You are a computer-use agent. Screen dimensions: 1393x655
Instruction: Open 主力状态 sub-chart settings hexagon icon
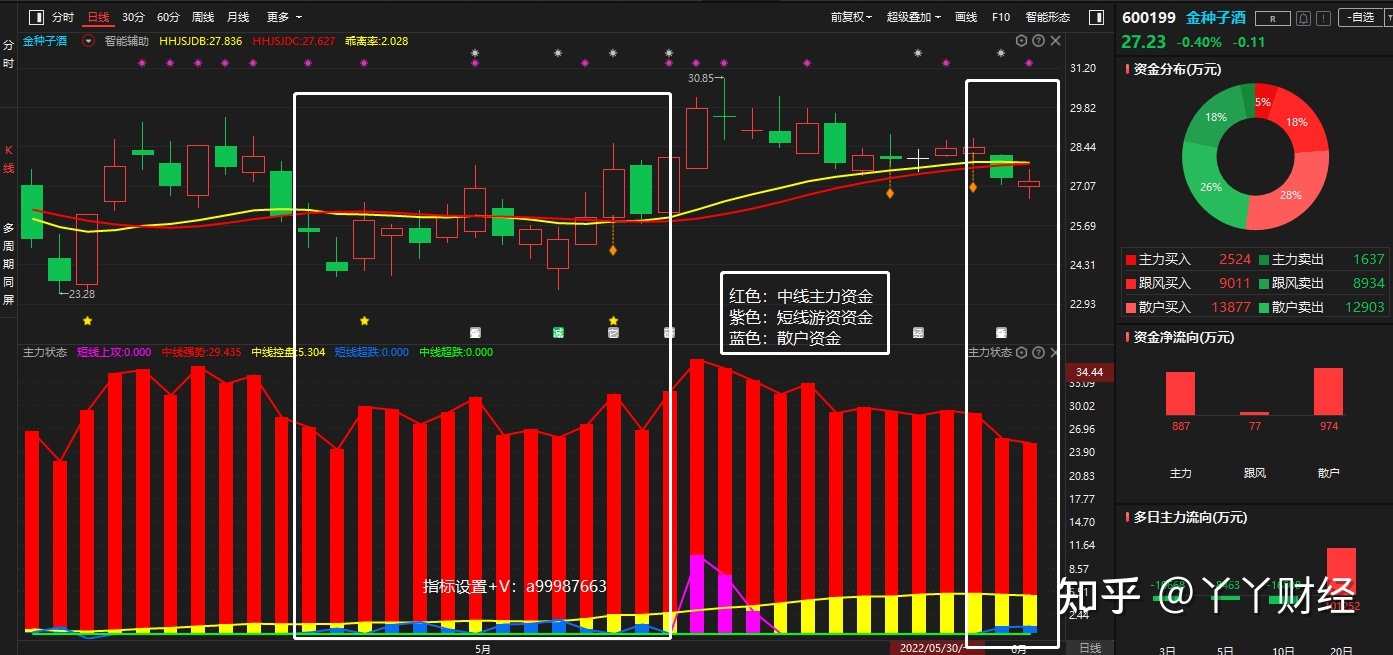pos(1020,352)
